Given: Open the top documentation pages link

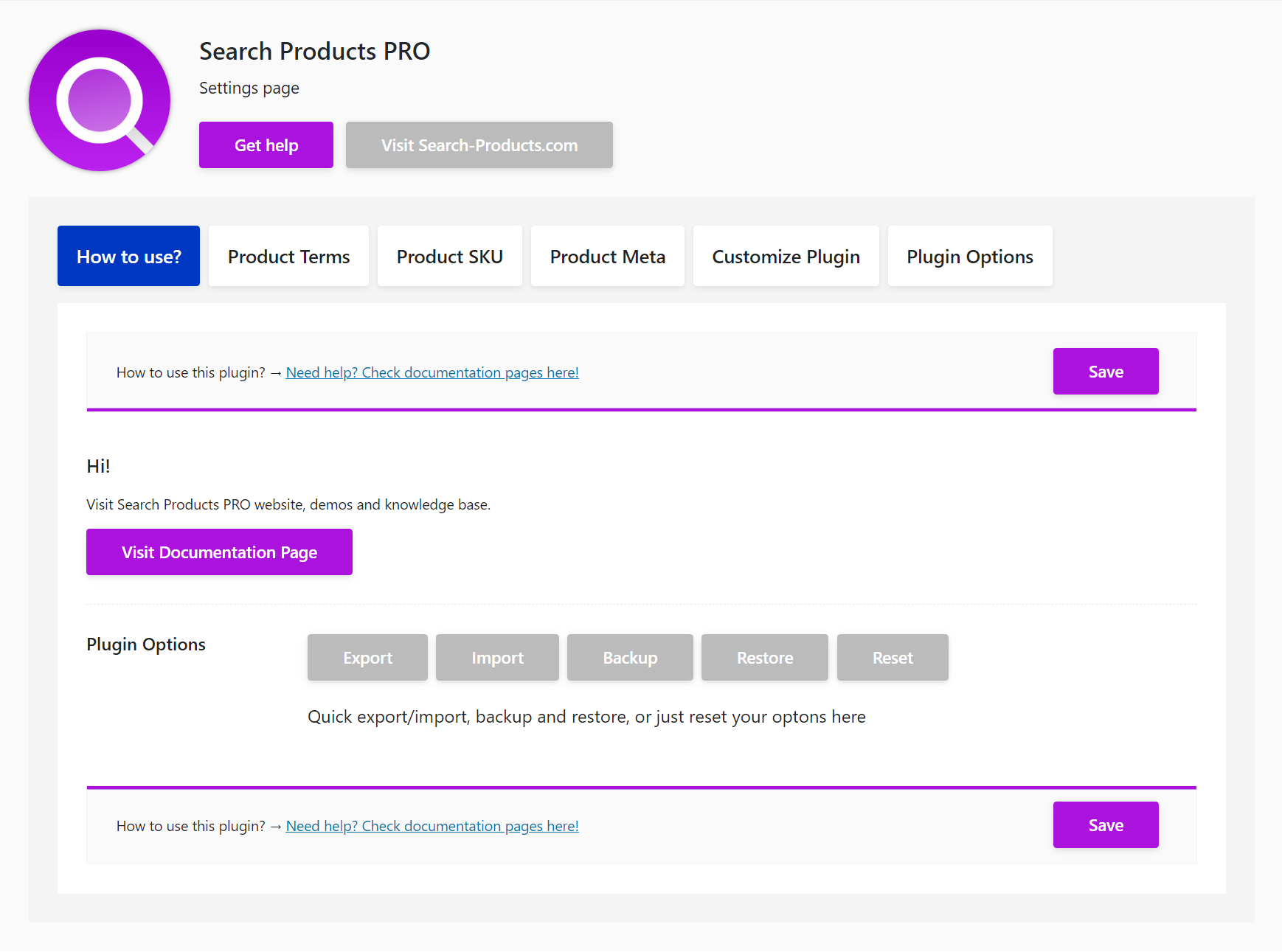Looking at the screenshot, I should coord(432,372).
